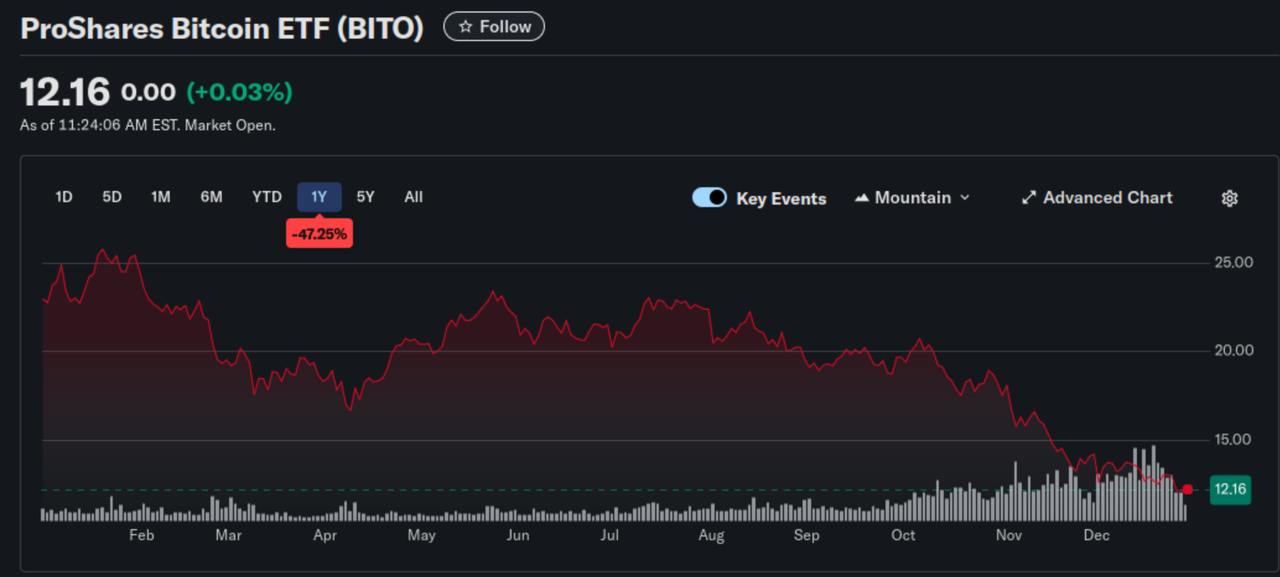The image size is (1280, 577).
Task: Click the 15.00 price axis label
Action: (x=1233, y=440)
